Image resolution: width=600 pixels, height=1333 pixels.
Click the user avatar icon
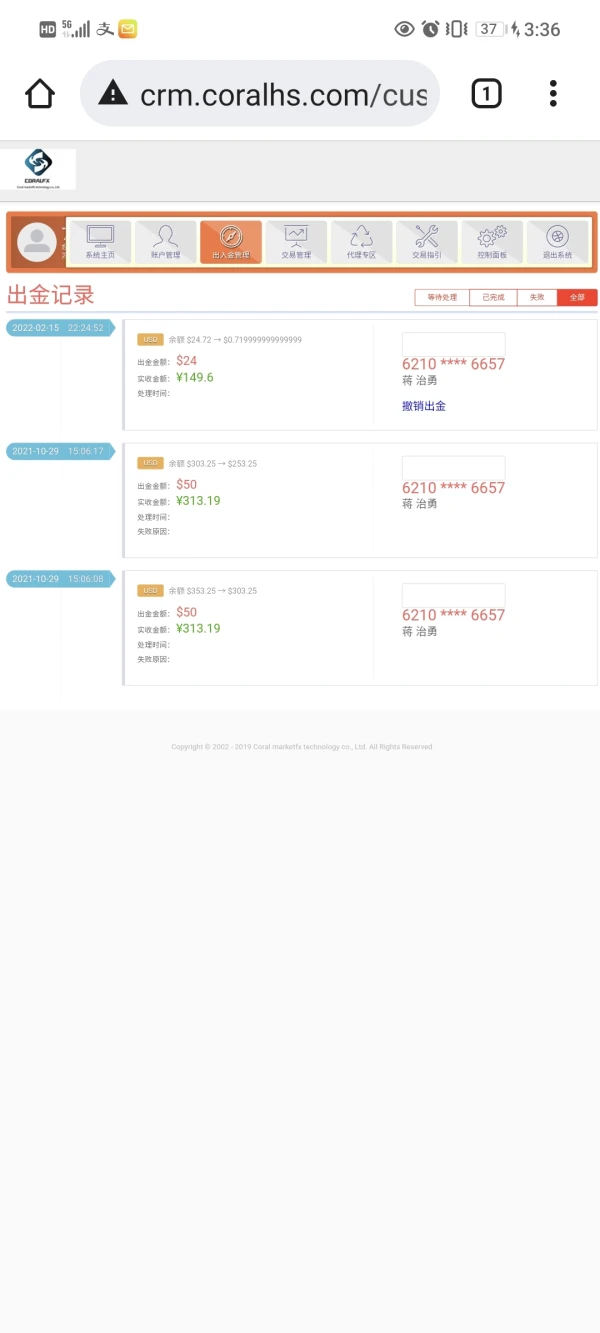pyautogui.click(x=38, y=242)
